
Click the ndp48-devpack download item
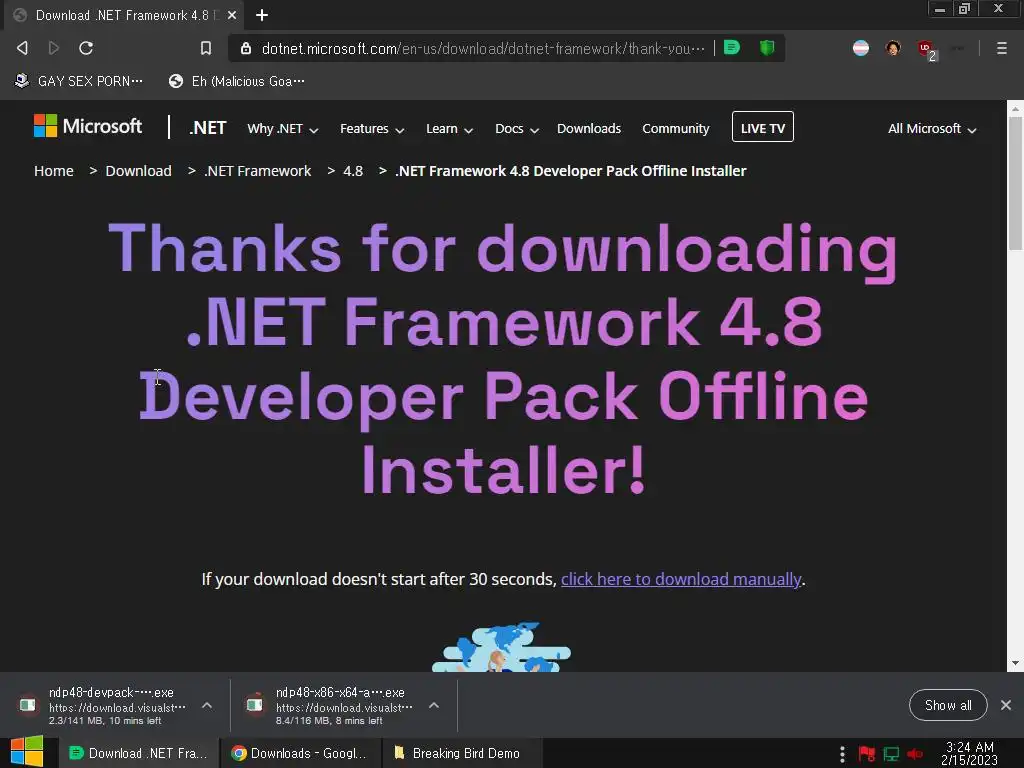click(x=104, y=706)
